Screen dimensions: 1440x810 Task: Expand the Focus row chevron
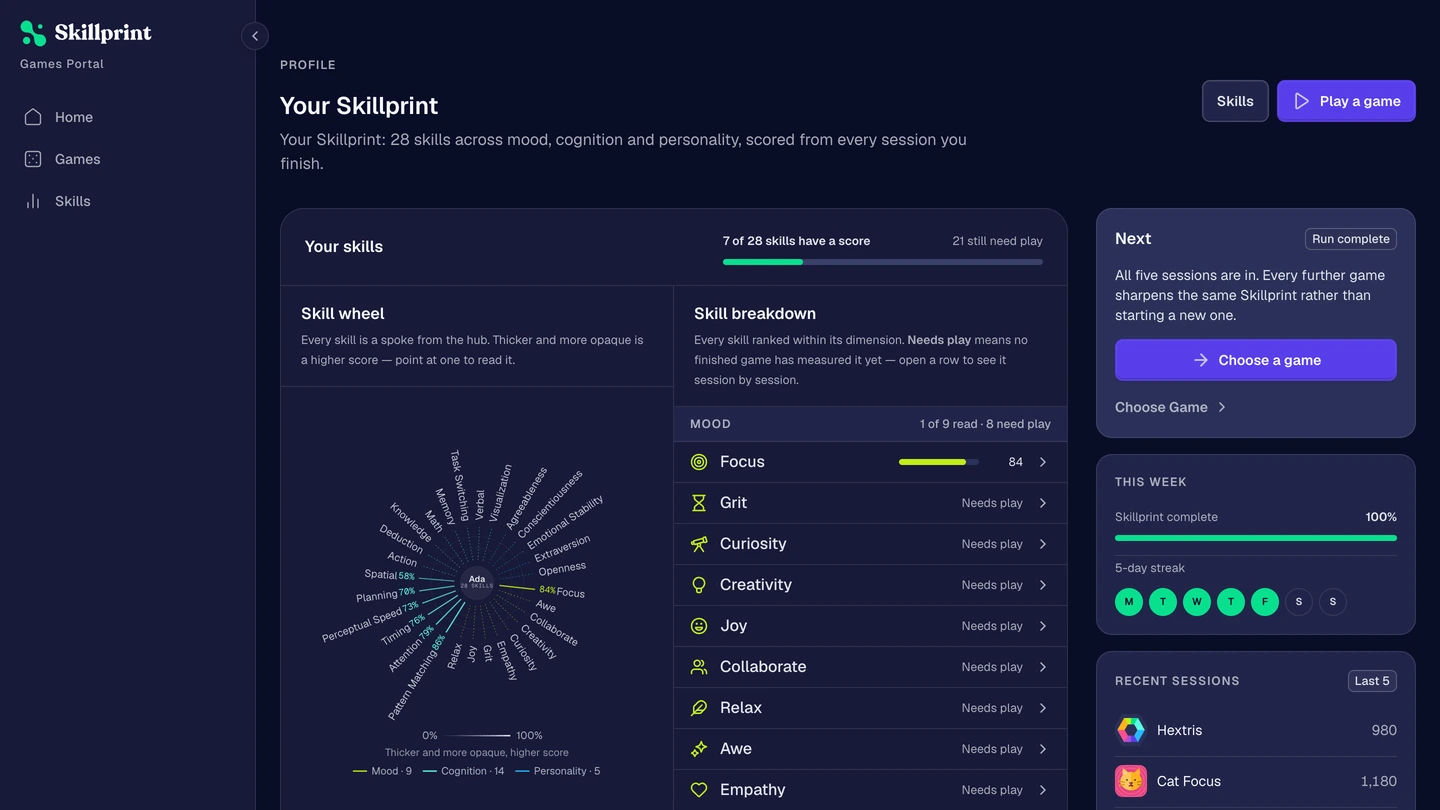[x=1043, y=462]
